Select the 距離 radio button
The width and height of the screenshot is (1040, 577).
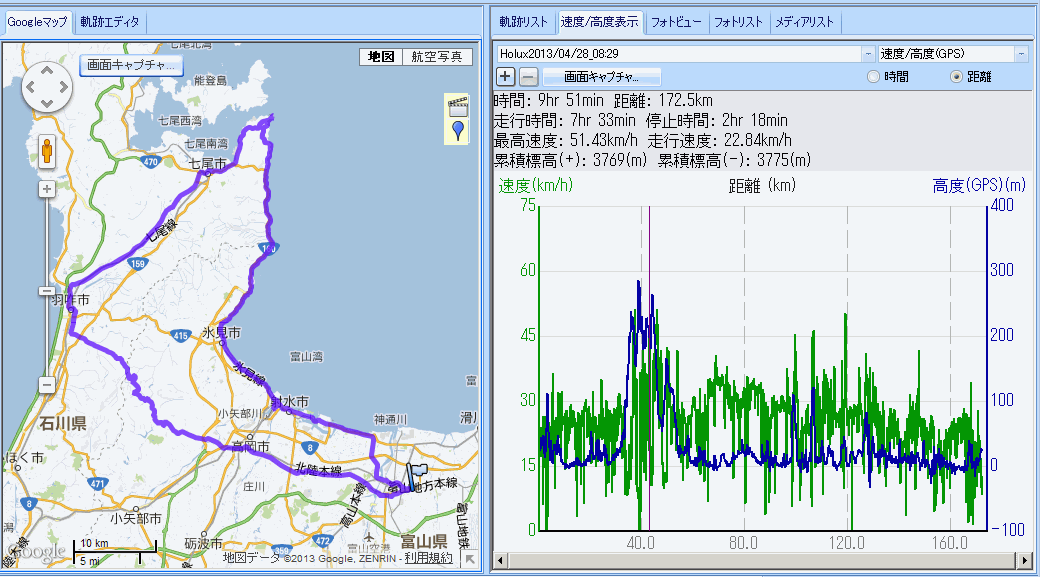[956, 76]
